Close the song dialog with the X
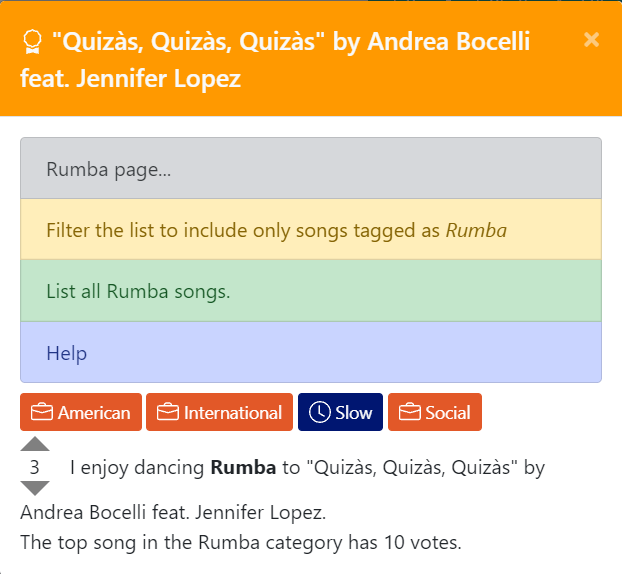Viewport: 622px width, 574px height. [591, 40]
